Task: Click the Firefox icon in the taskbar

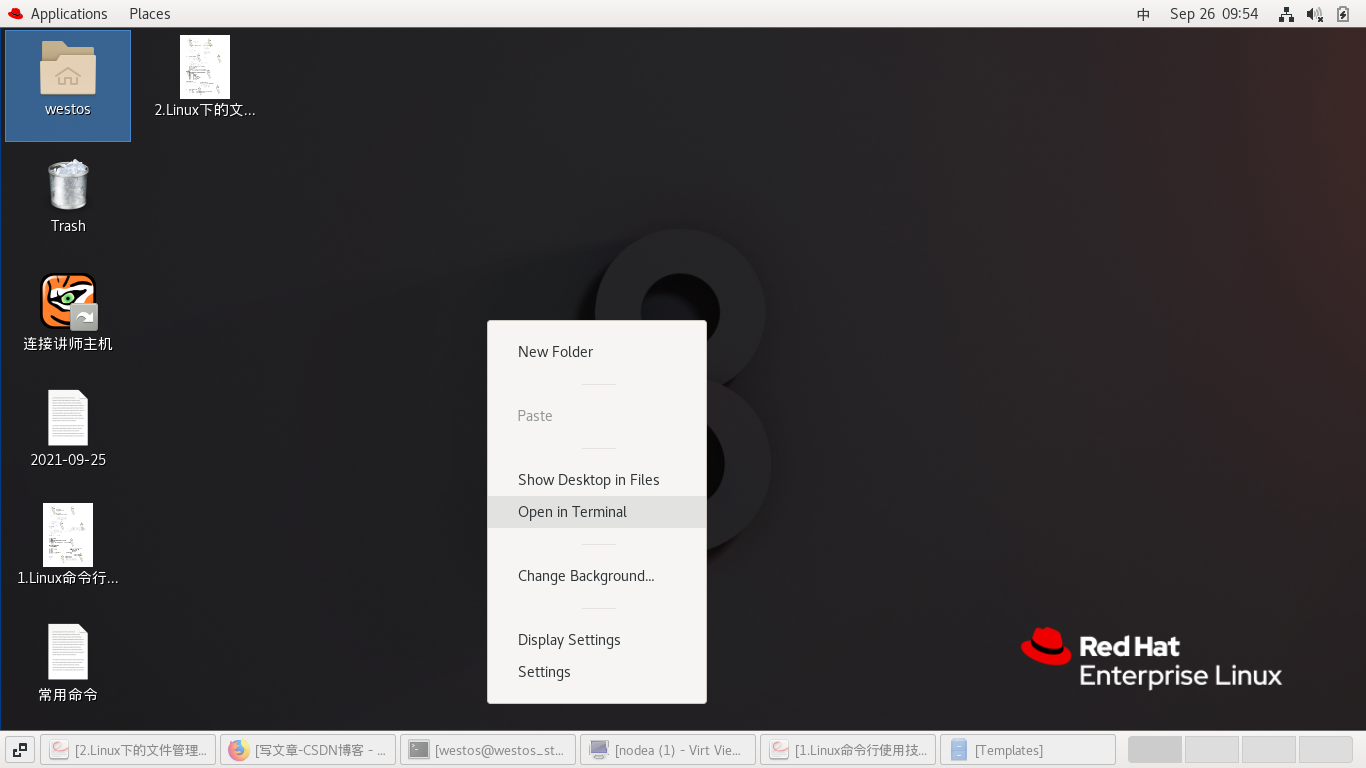Action: point(238,750)
